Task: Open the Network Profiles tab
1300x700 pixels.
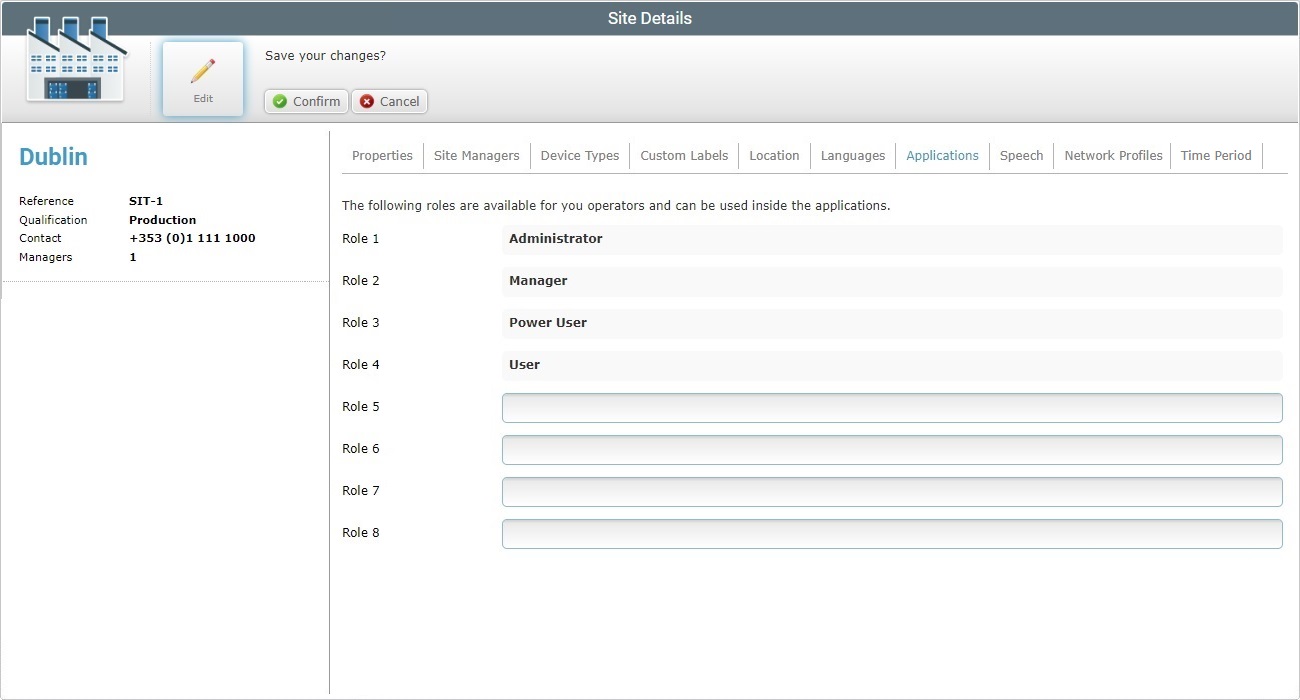Action: (1112, 155)
